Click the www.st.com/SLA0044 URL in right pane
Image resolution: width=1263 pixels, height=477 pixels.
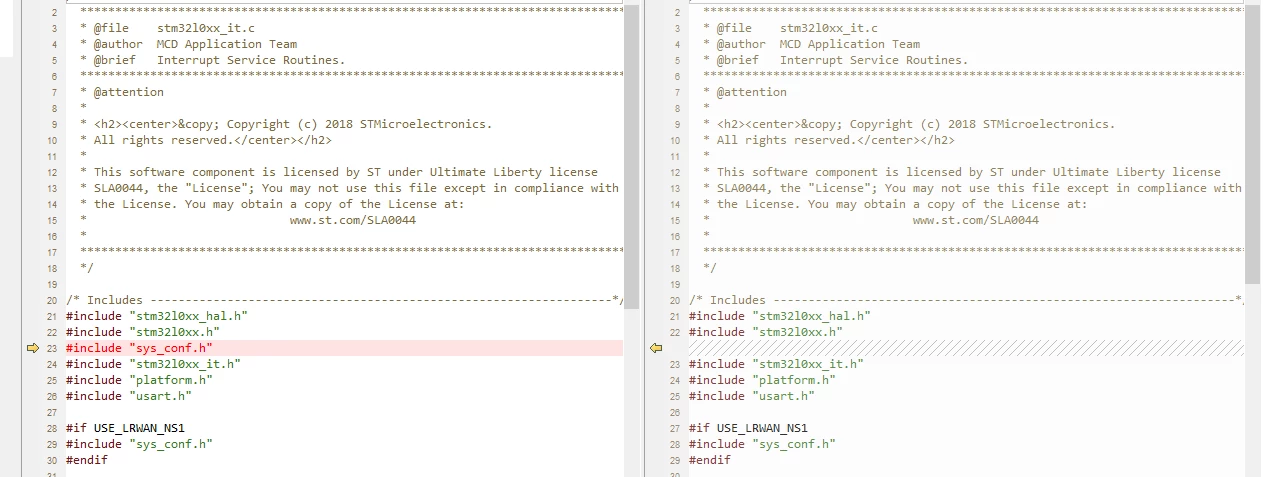976,220
